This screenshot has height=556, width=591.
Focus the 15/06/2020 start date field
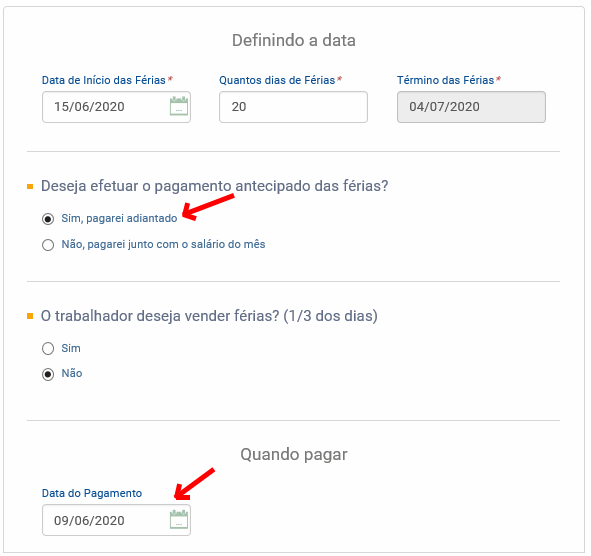click(x=116, y=107)
